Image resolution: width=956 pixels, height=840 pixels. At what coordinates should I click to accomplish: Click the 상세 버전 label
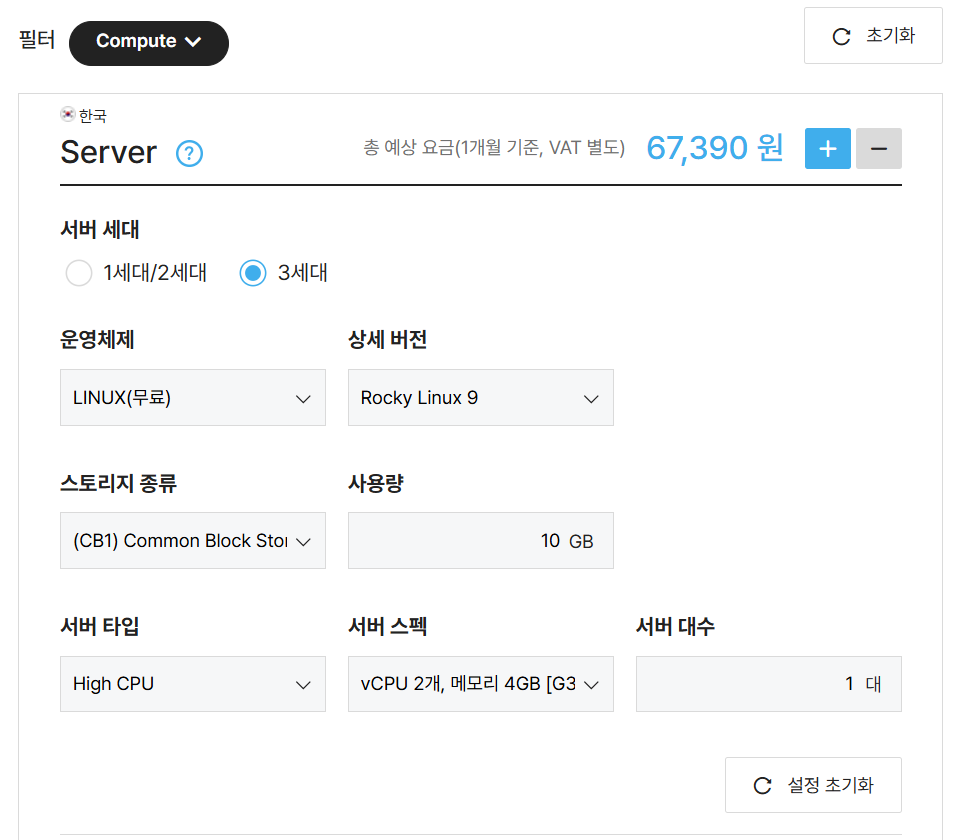(387, 340)
